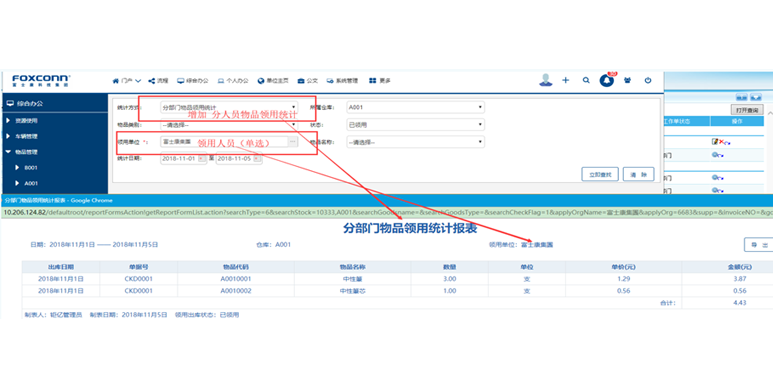The width and height of the screenshot is (773, 388).
Task: Click the start date field 2018-11-01
Action: (183, 159)
